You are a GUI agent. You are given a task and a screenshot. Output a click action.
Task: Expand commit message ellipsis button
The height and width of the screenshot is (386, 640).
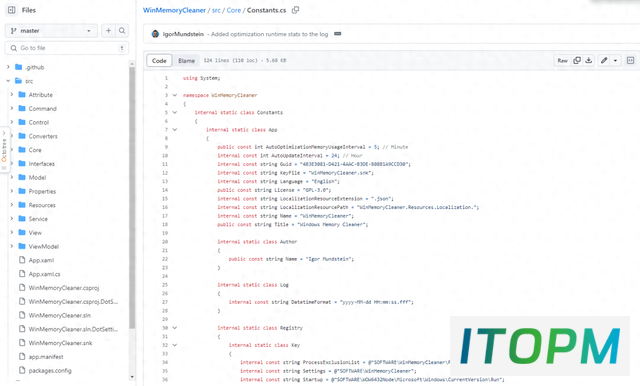(338, 34)
